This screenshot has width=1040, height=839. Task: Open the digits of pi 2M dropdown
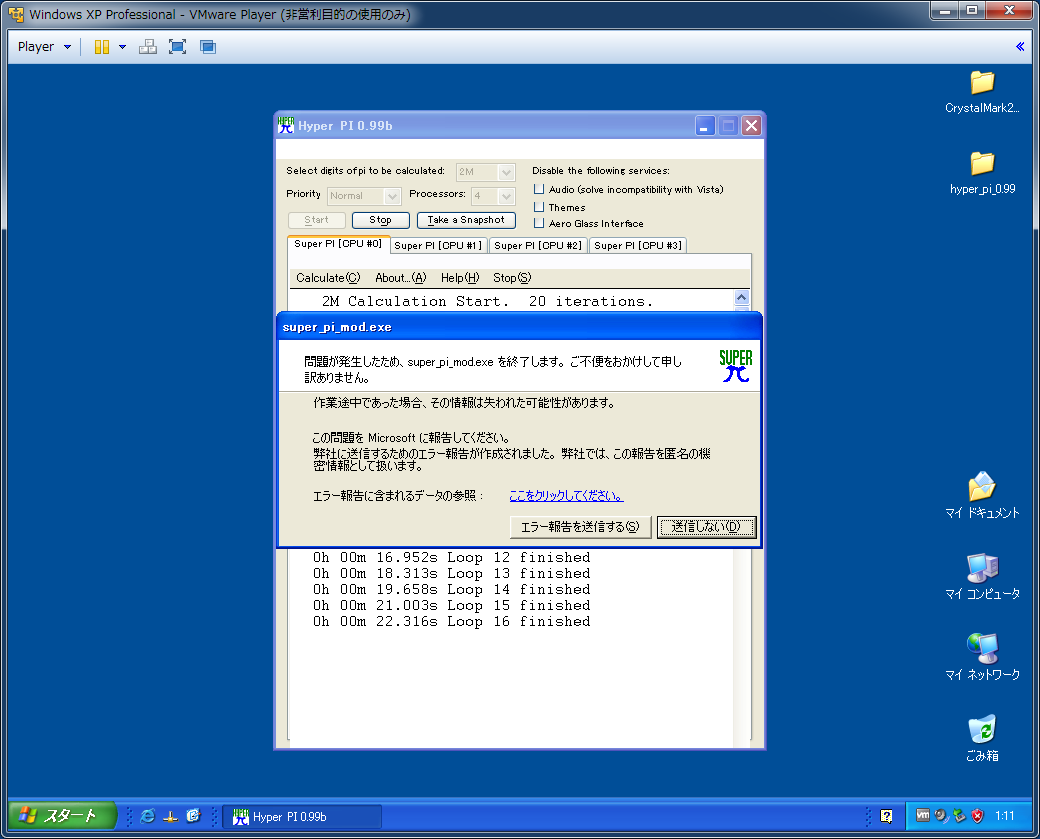coord(486,172)
